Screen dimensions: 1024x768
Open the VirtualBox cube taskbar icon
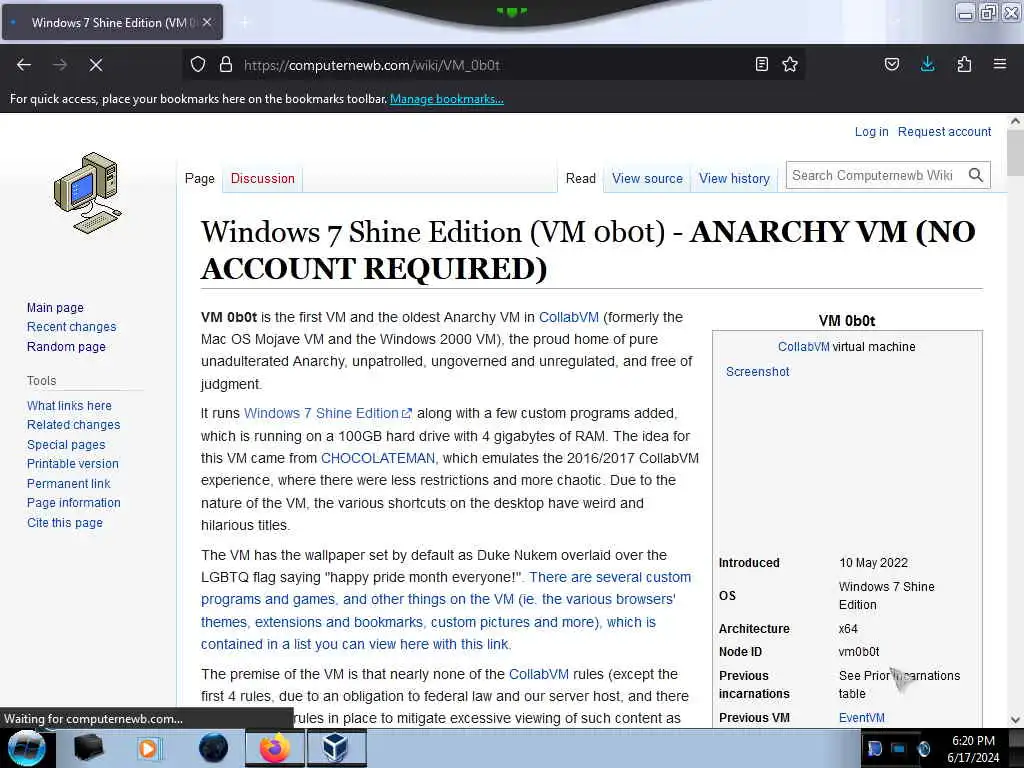coord(335,748)
